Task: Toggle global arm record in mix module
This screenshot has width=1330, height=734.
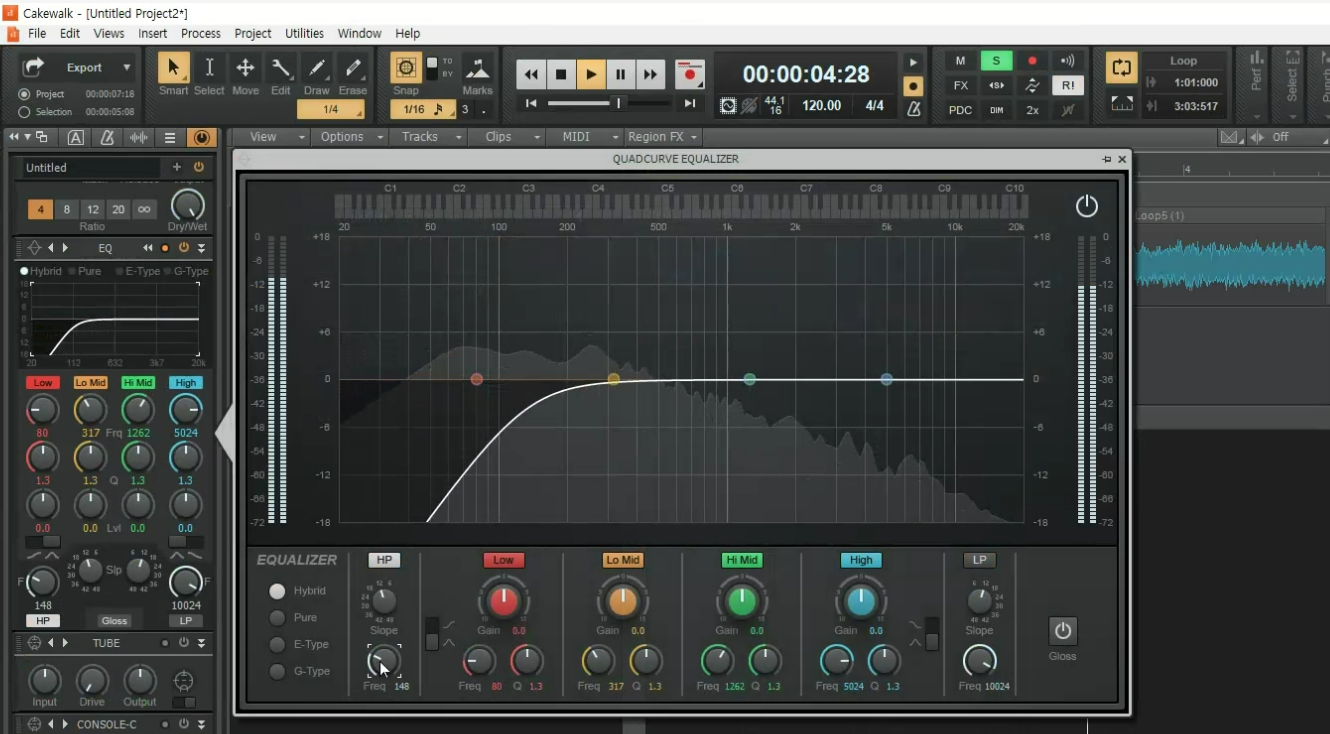Action: pos(1032,61)
